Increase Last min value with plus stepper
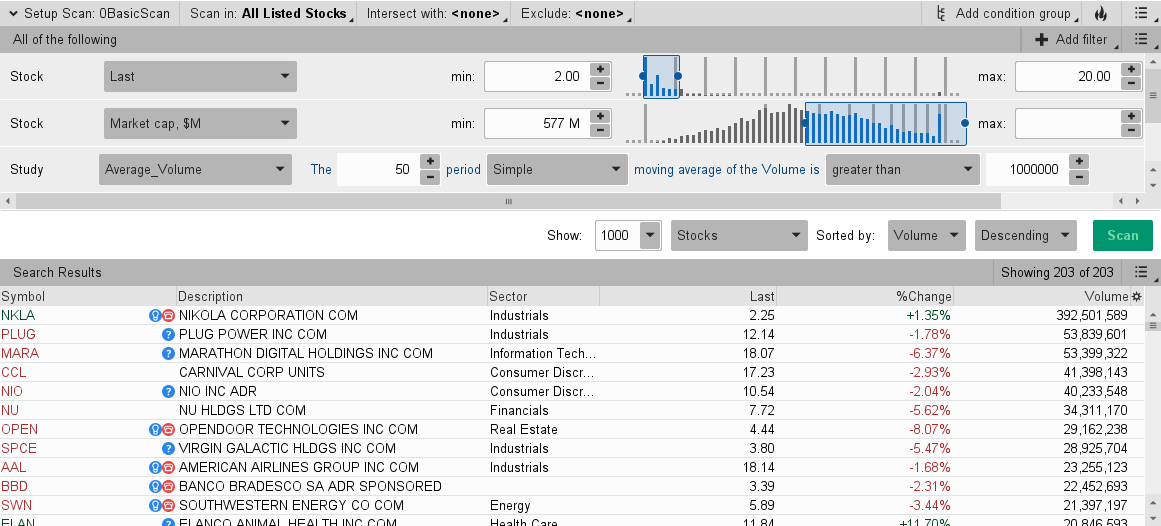The height and width of the screenshot is (526, 1161). click(x=600, y=69)
